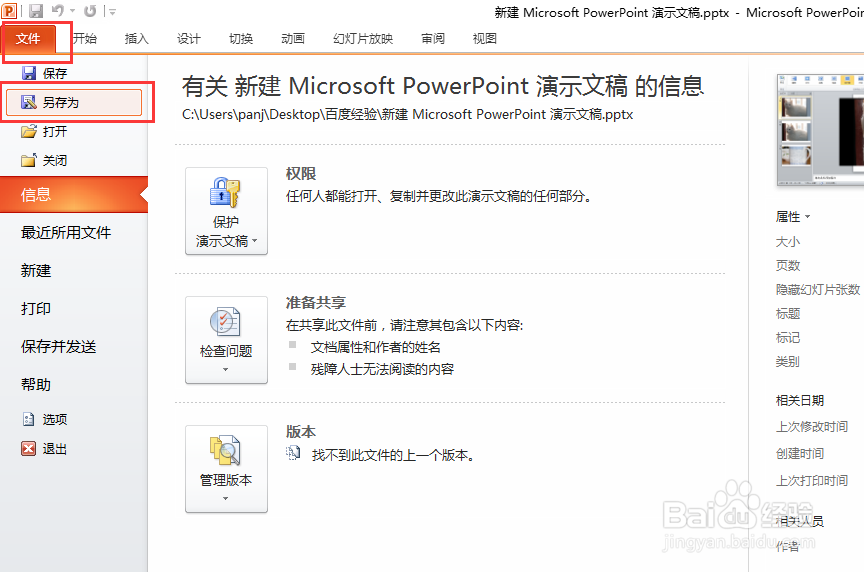The width and height of the screenshot is (864, 572).
Task: Select the 信息 backstage section
Action: coord(74,195)
